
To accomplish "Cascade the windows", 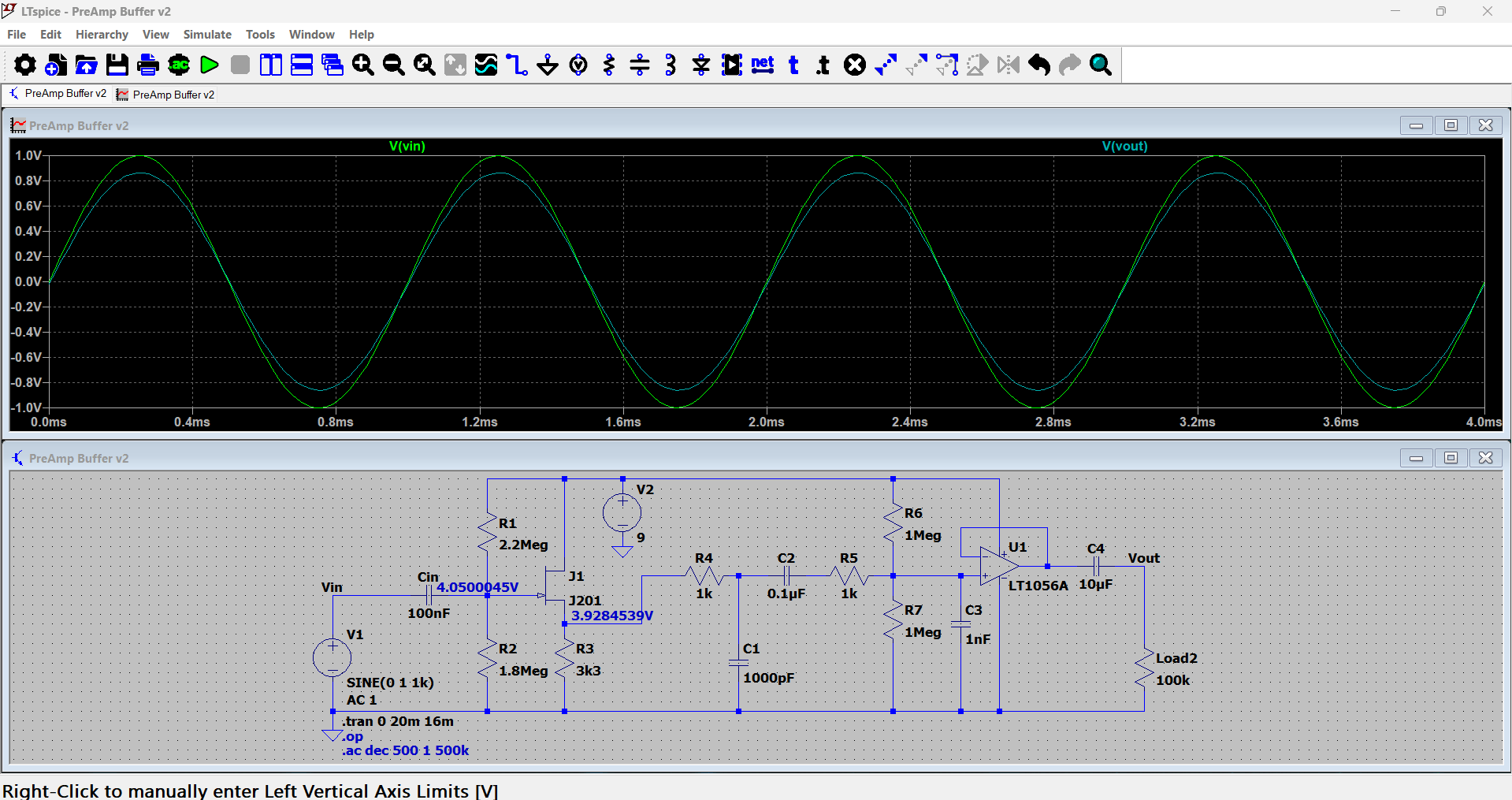I will (332, 65).
